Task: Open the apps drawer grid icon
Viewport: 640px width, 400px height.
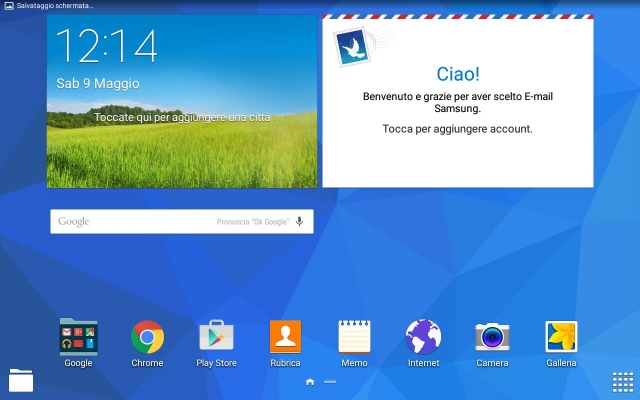Action: coord(623,382)
